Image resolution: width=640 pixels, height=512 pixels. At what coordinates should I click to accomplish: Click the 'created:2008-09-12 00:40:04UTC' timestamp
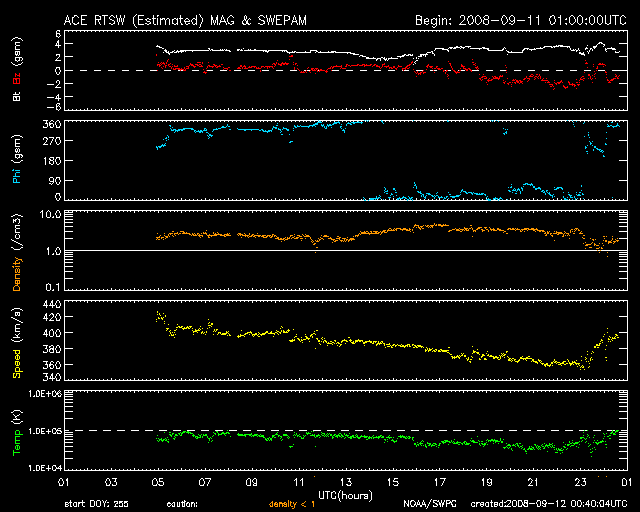pos(549,504)
